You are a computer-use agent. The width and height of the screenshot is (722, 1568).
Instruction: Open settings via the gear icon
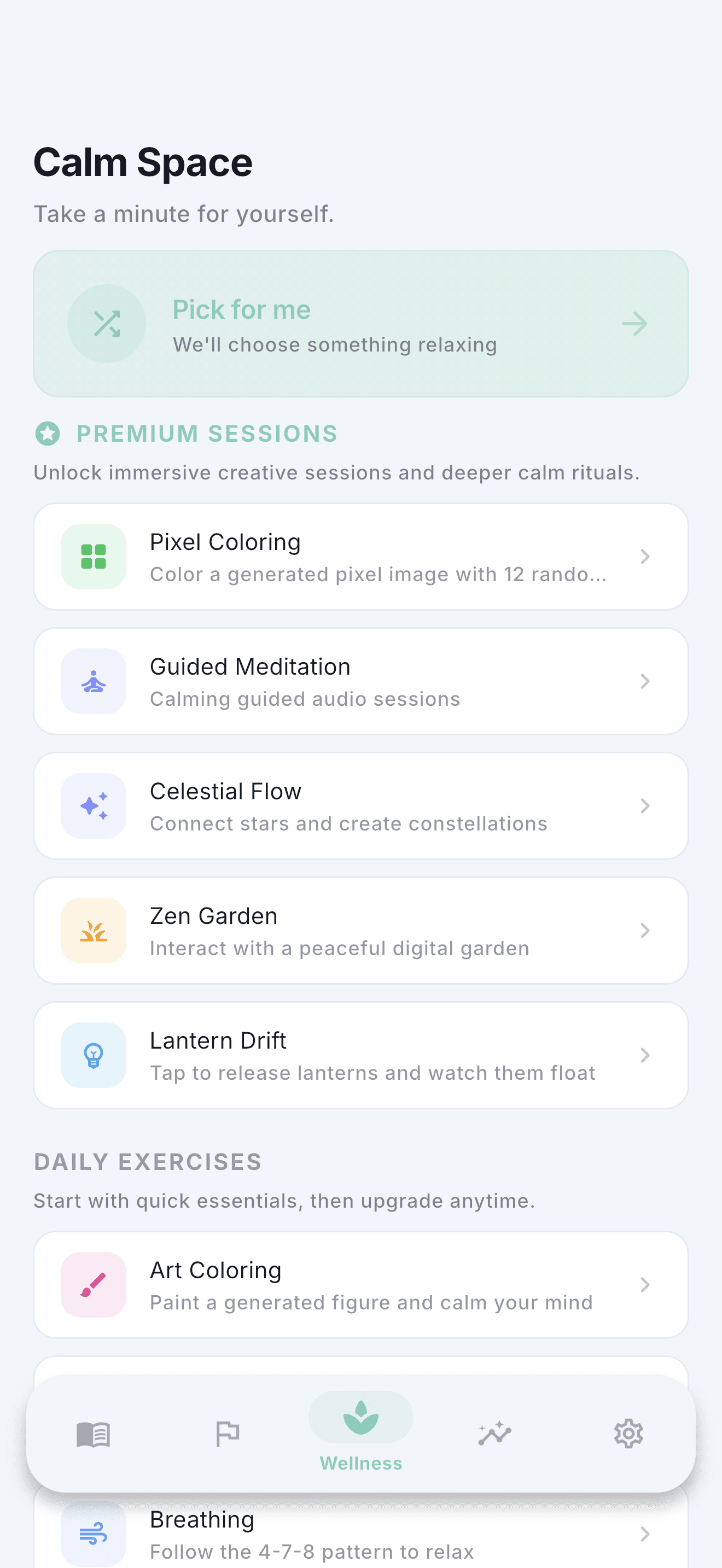[x=629, y=1434]
